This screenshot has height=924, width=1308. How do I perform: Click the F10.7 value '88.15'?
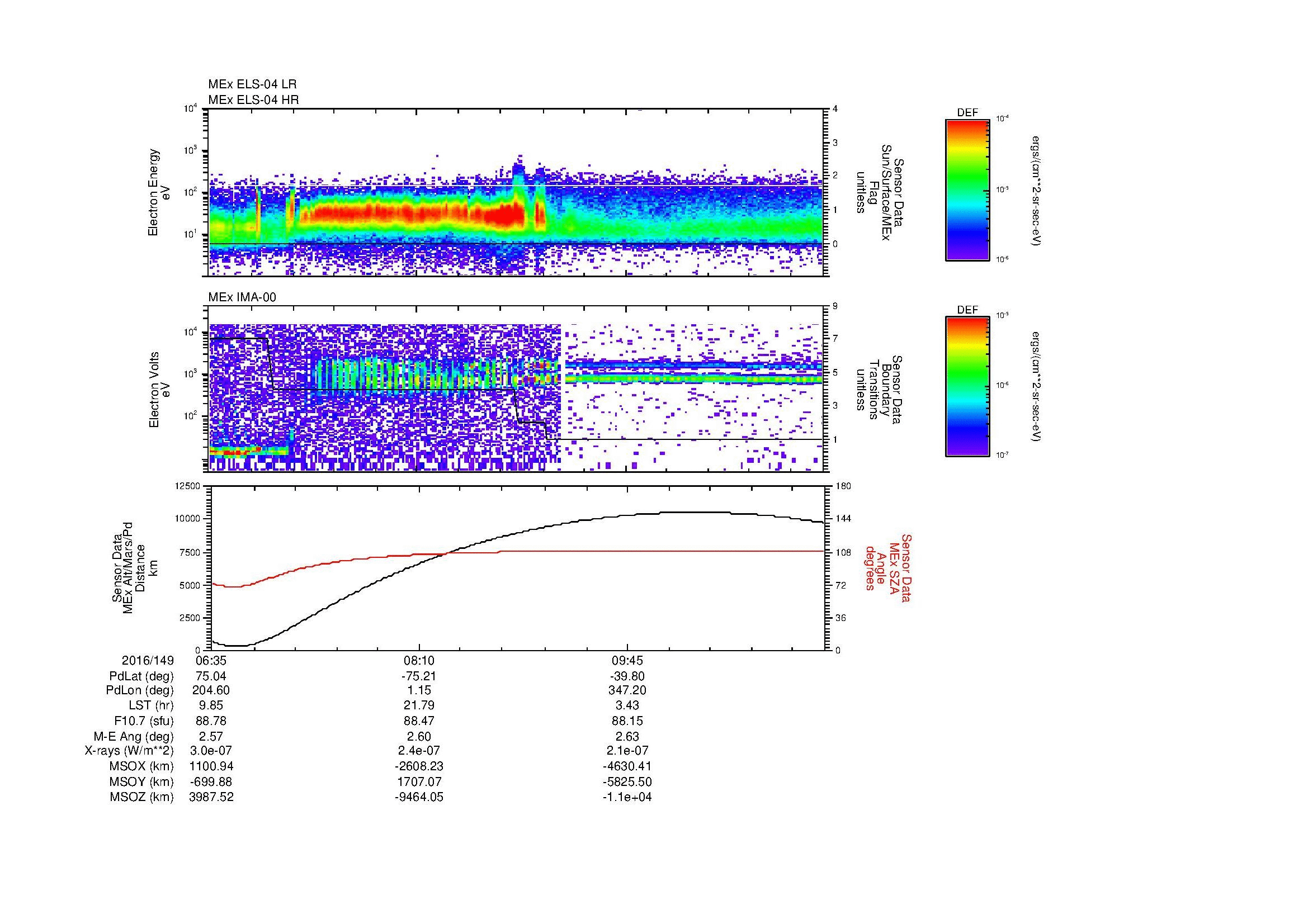[x=627, y=721]
